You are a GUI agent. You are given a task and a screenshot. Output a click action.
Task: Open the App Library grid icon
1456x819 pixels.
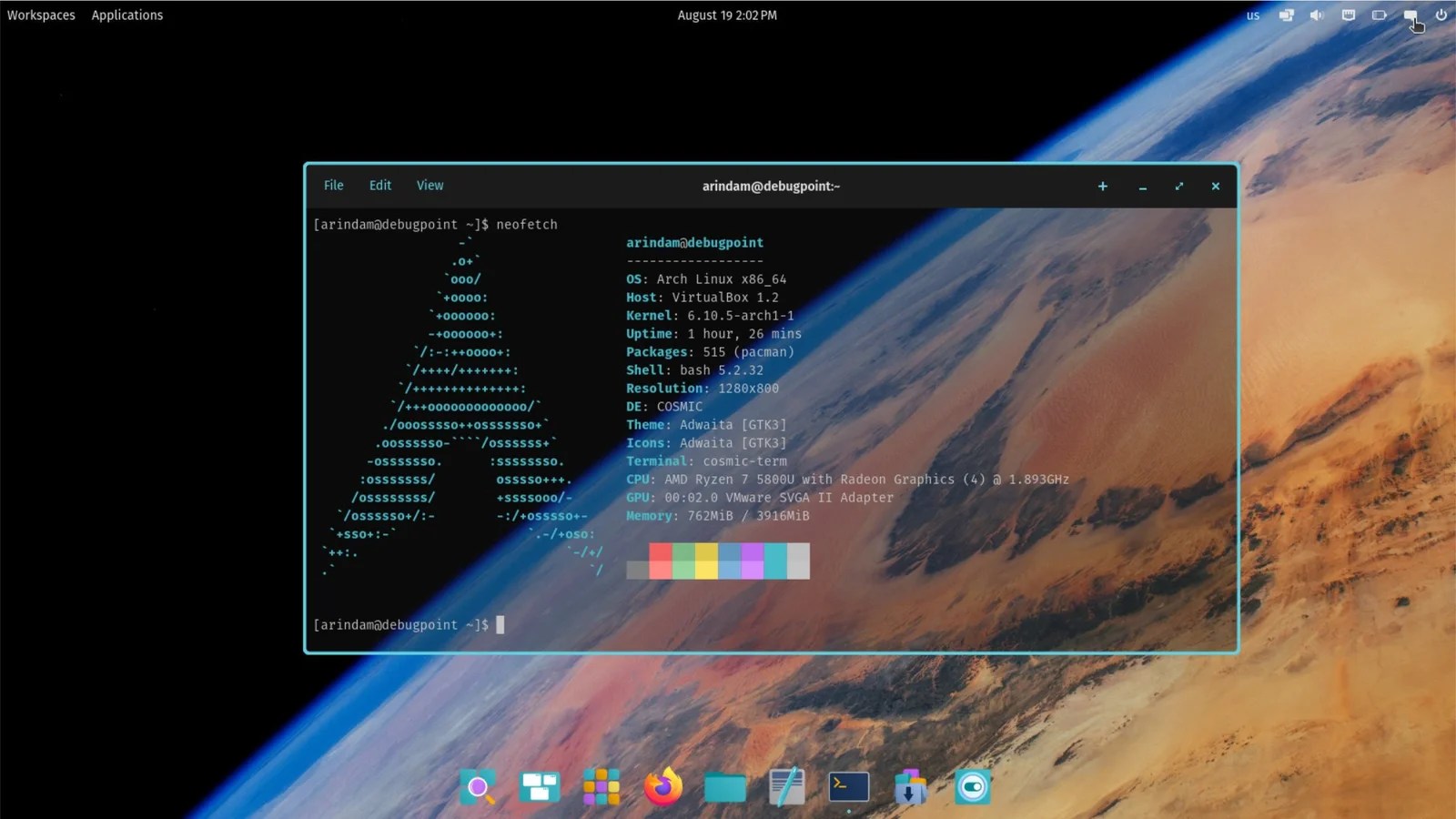tap(602, 787)
